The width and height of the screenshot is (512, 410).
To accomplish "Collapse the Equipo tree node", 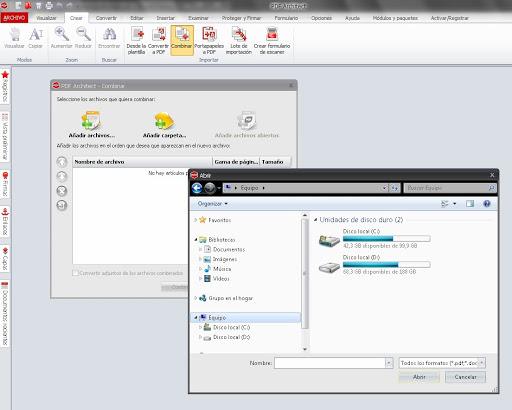I will 196,318.
